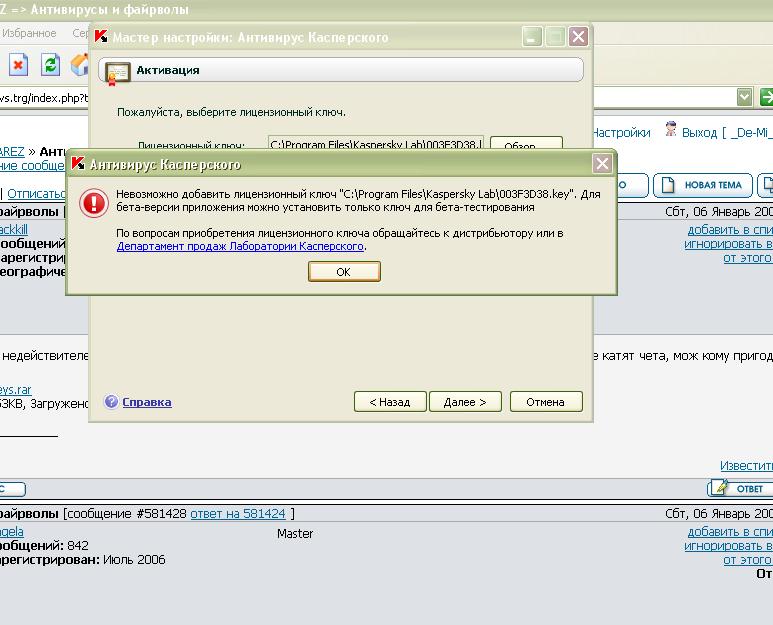The image size is (773, 625).
Task: Click the browser Refresh icon
Action: coord(50,65)
